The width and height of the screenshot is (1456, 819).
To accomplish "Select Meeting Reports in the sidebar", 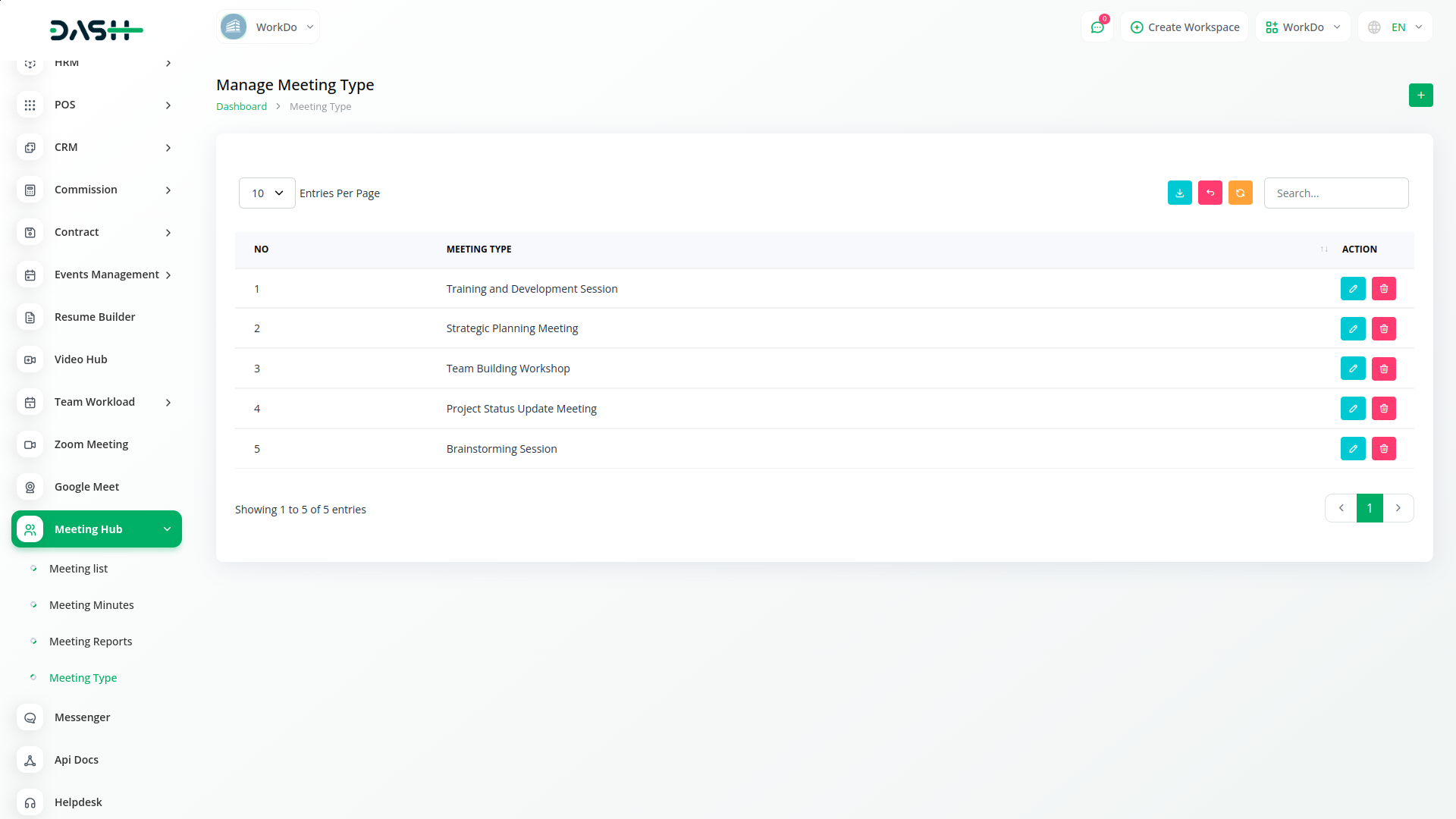I will coord(90,642).
